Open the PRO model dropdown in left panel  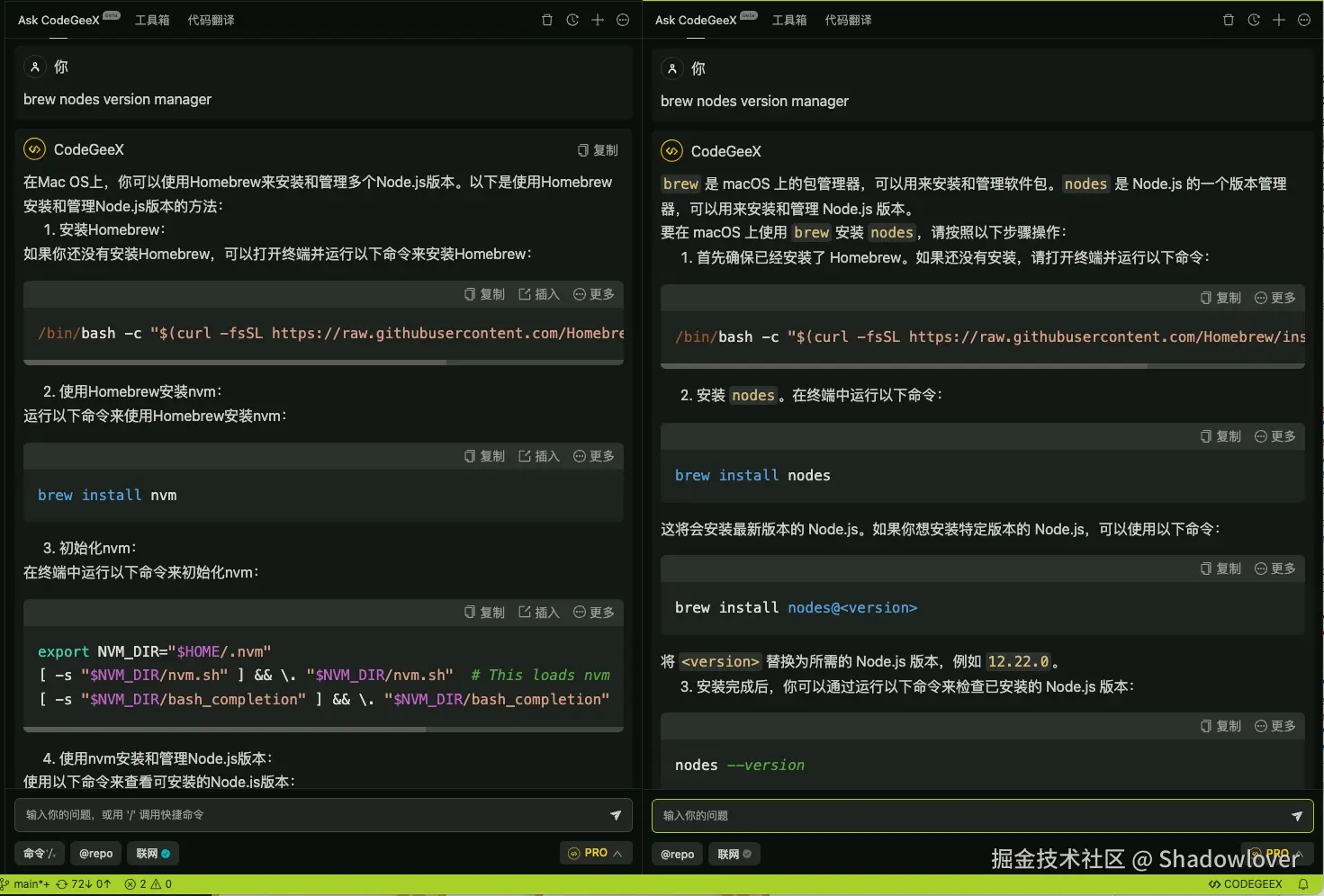pos(596,853)
